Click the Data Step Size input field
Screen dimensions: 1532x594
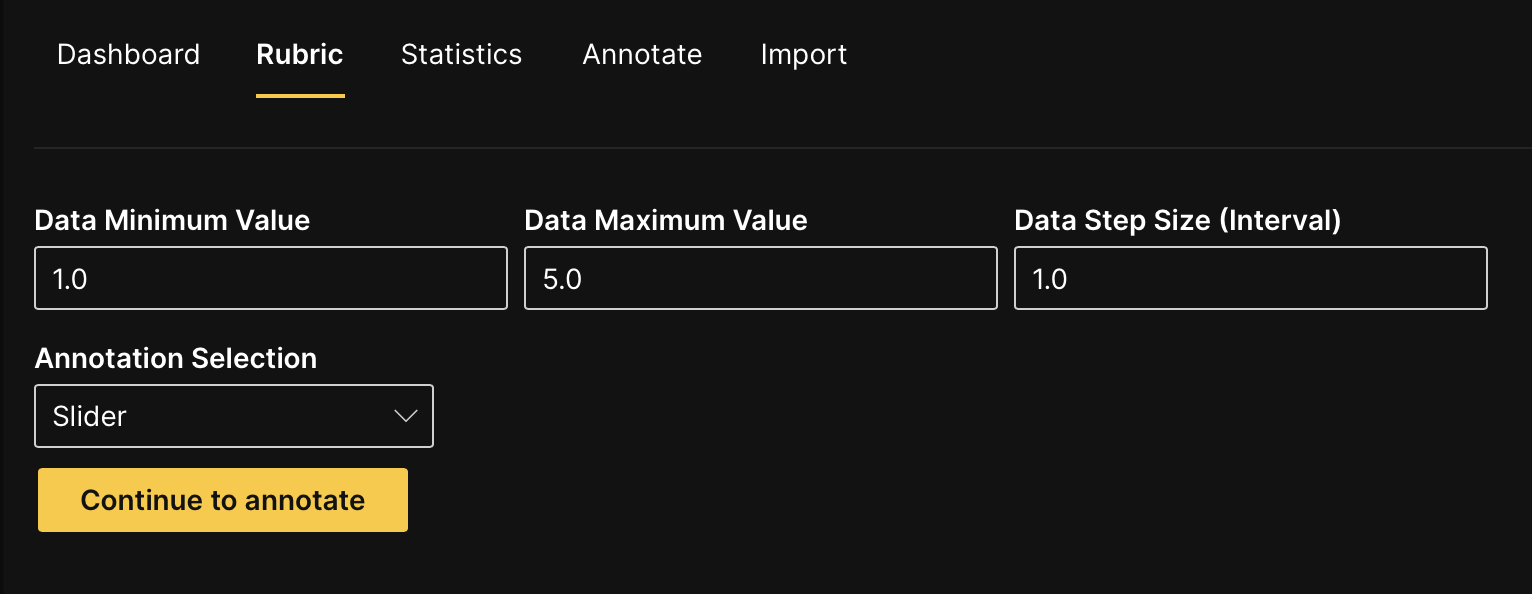click(x=1250, y=279)
